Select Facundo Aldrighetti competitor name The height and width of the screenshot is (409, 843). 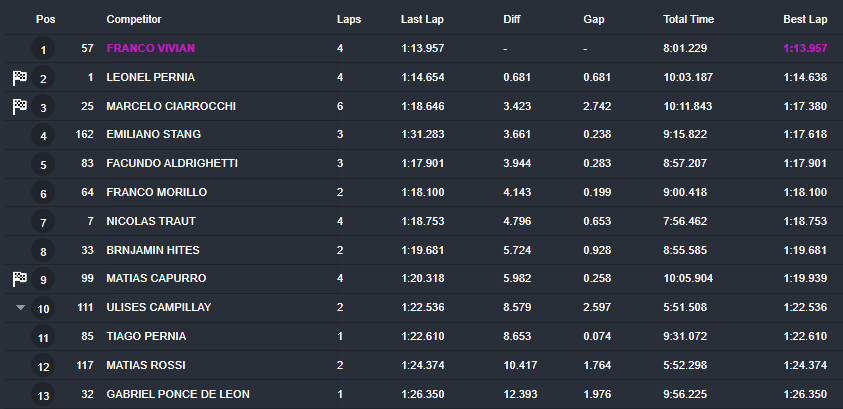pyautogui.click(x=172, y=163)
